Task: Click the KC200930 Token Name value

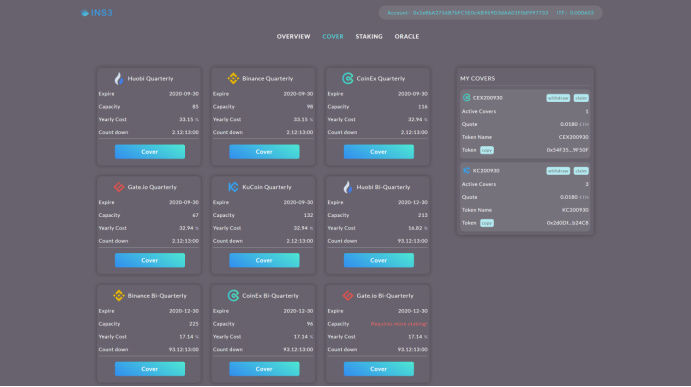Action: (x=575, y=210)
